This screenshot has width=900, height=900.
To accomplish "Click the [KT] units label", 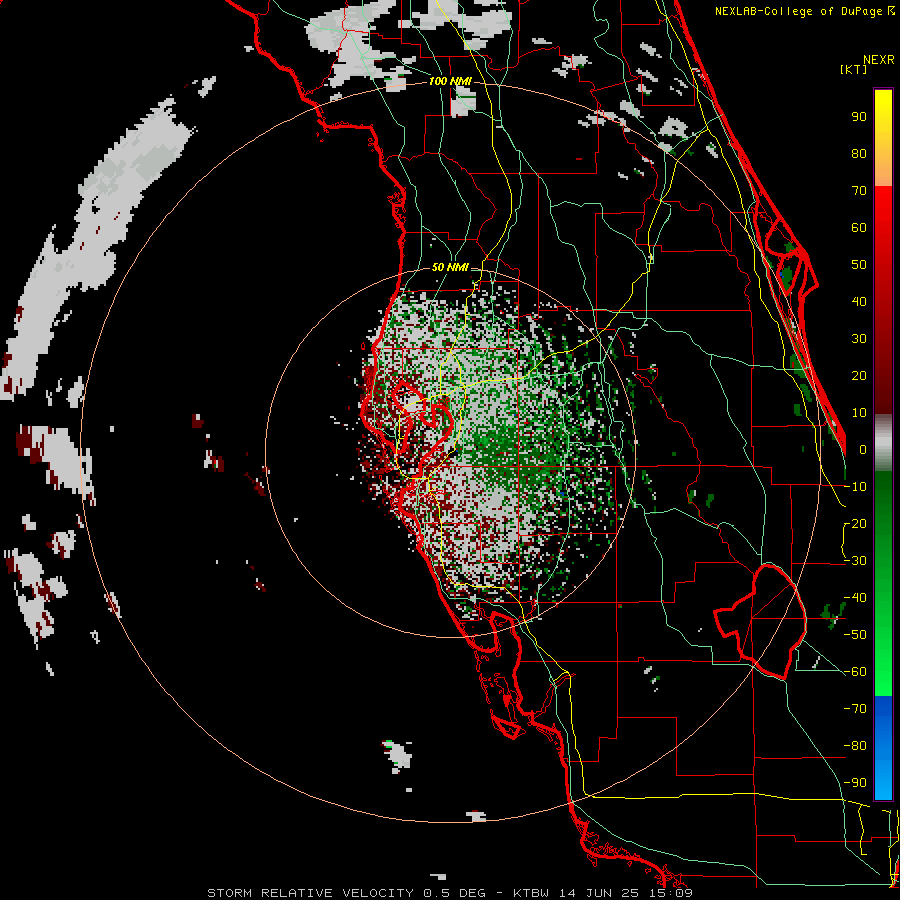I will tap(854, 69).
